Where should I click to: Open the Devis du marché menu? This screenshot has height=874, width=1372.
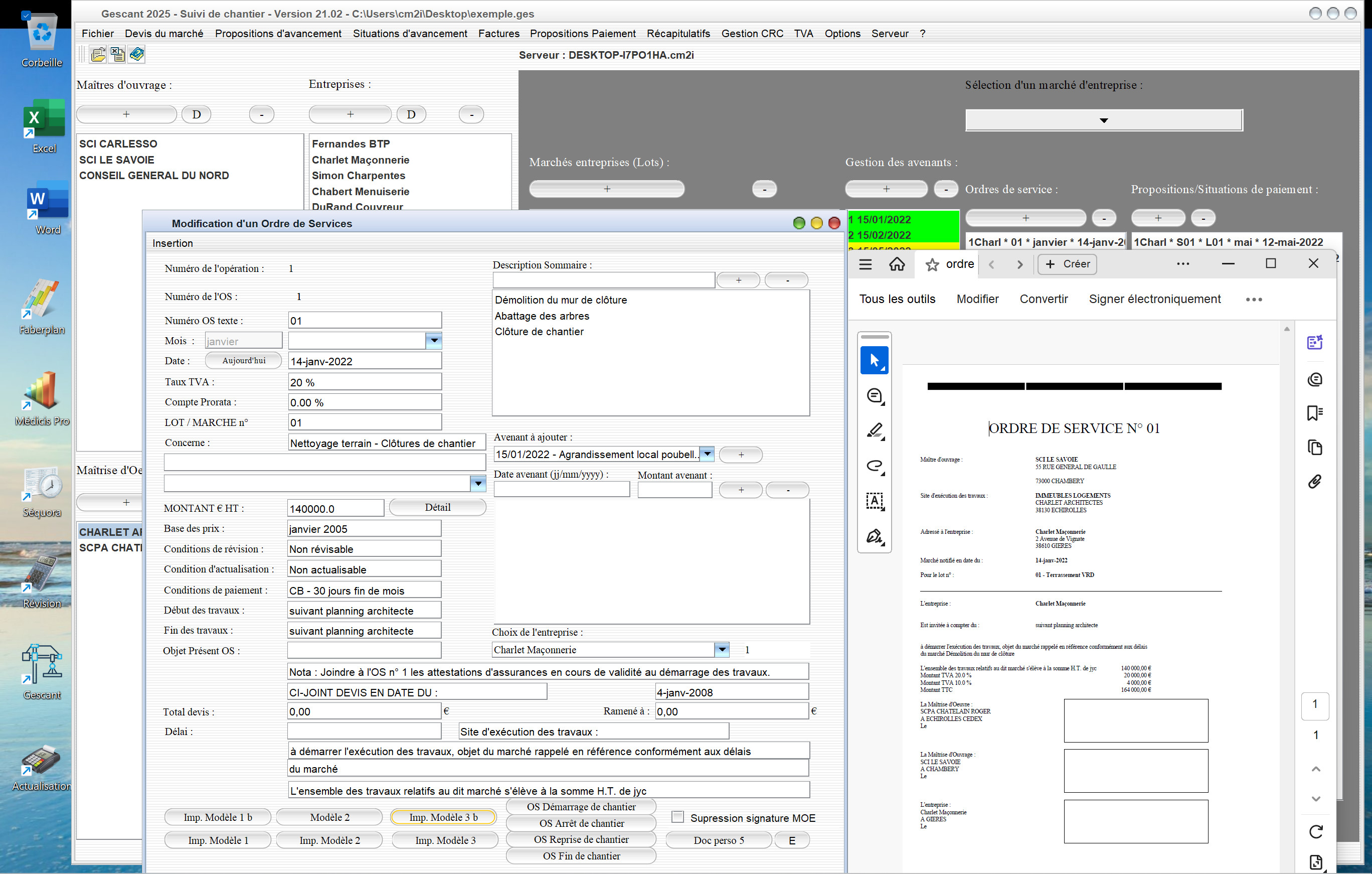(164, 34)
